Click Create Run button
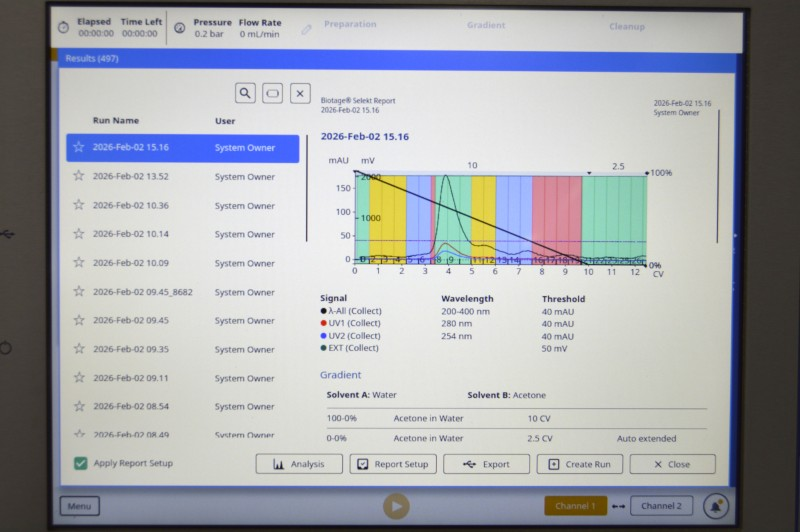Screen dimensions: 800x532 click(580, 464)
